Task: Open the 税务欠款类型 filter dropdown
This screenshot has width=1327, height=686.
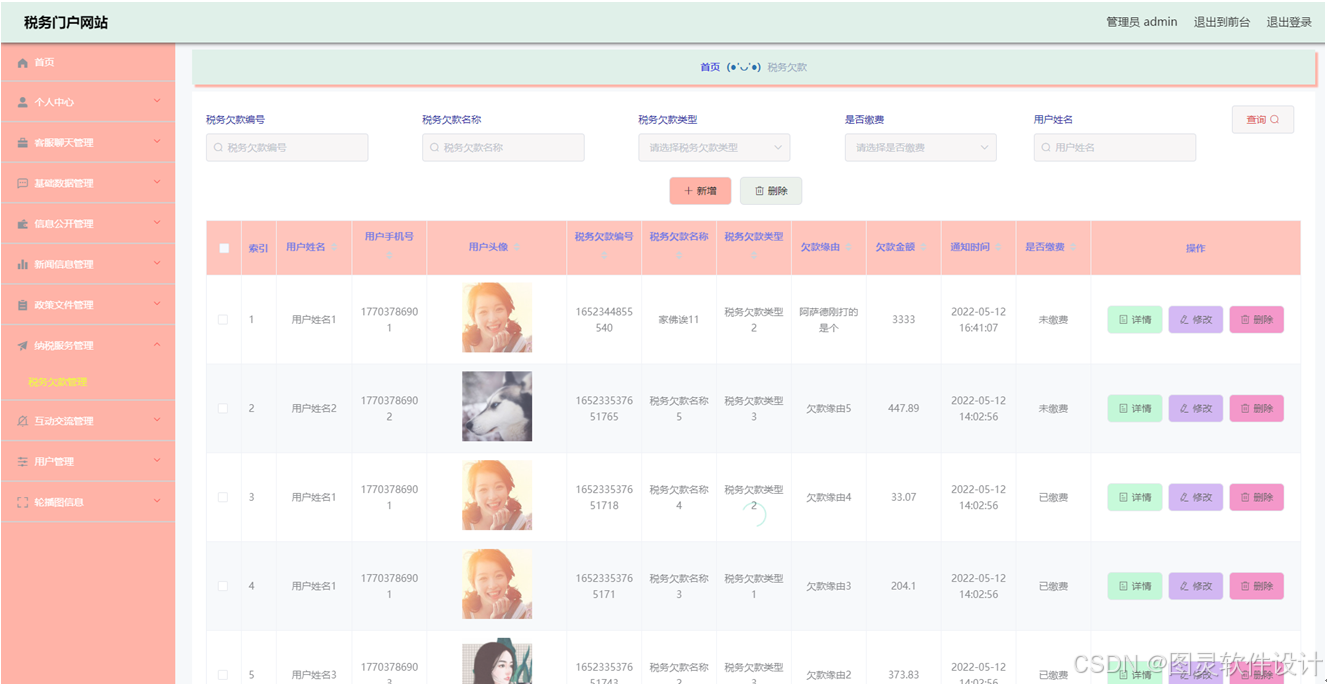Action: (714, 148)
